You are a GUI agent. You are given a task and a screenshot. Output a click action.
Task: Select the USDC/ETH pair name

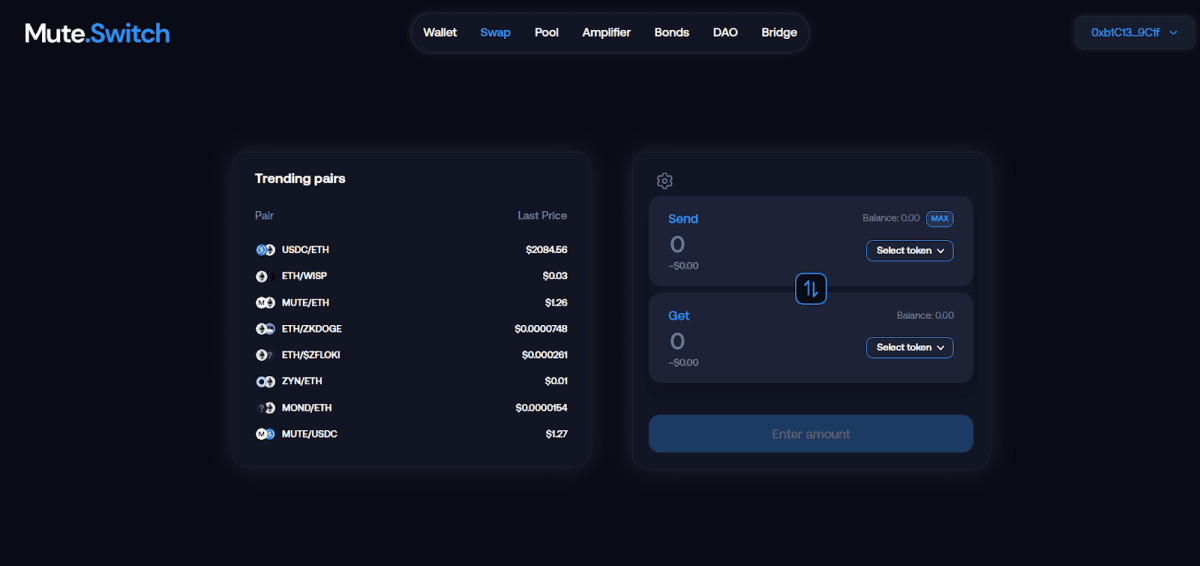tap(304, 250)
